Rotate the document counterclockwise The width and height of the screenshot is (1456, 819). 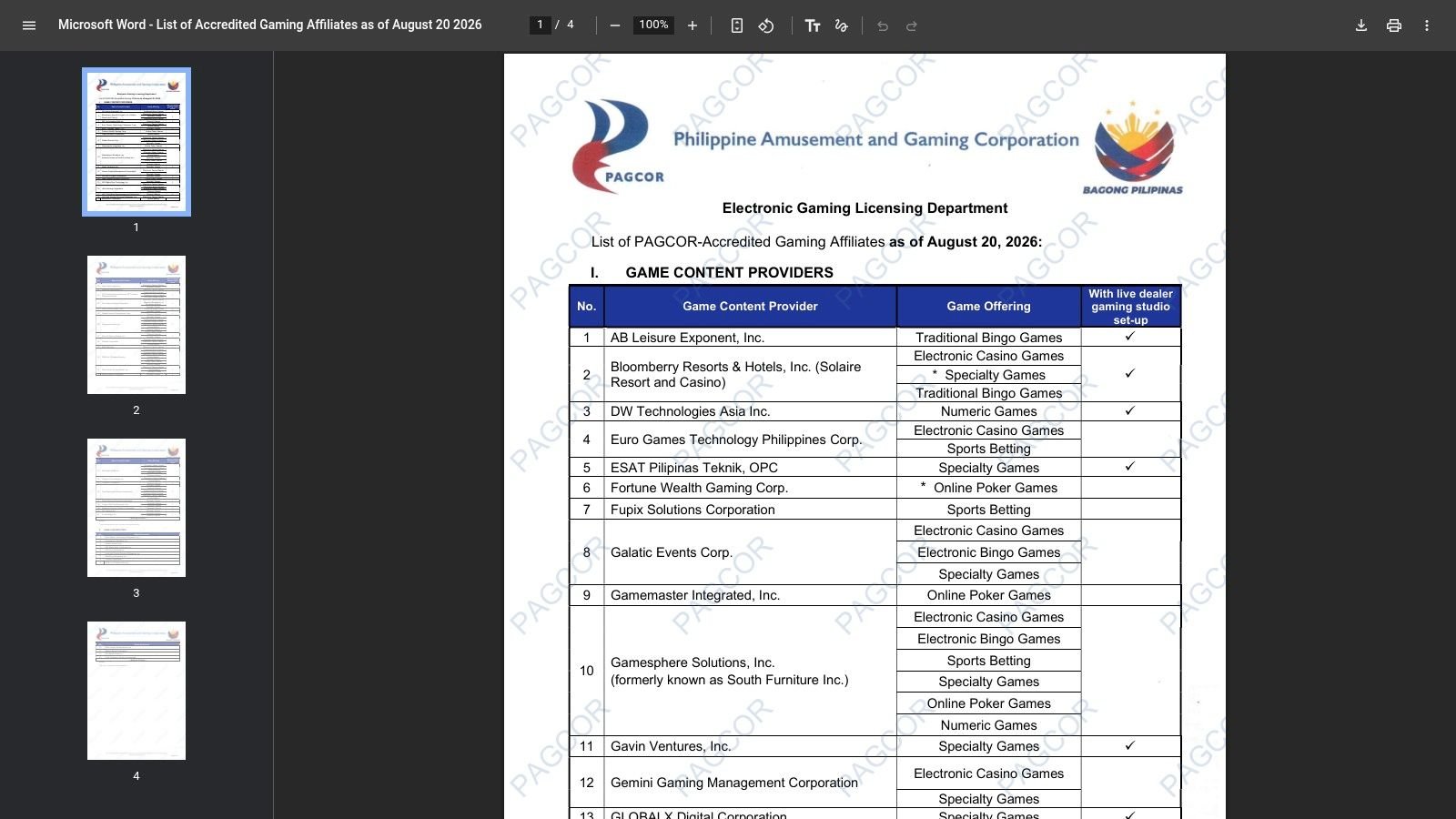click(x=766, y=25)
